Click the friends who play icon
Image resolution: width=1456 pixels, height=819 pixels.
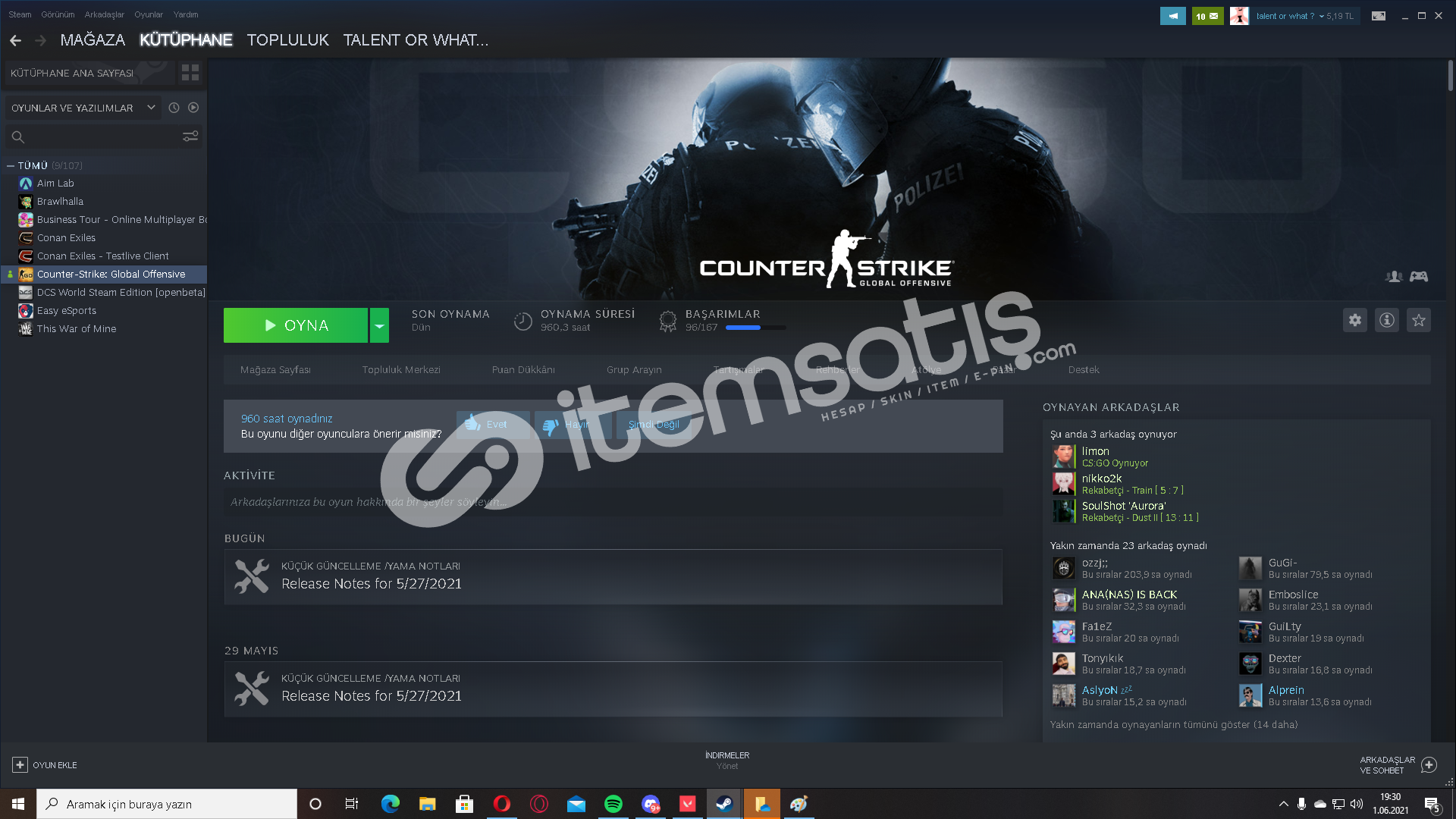click(x=1394, y=277)
